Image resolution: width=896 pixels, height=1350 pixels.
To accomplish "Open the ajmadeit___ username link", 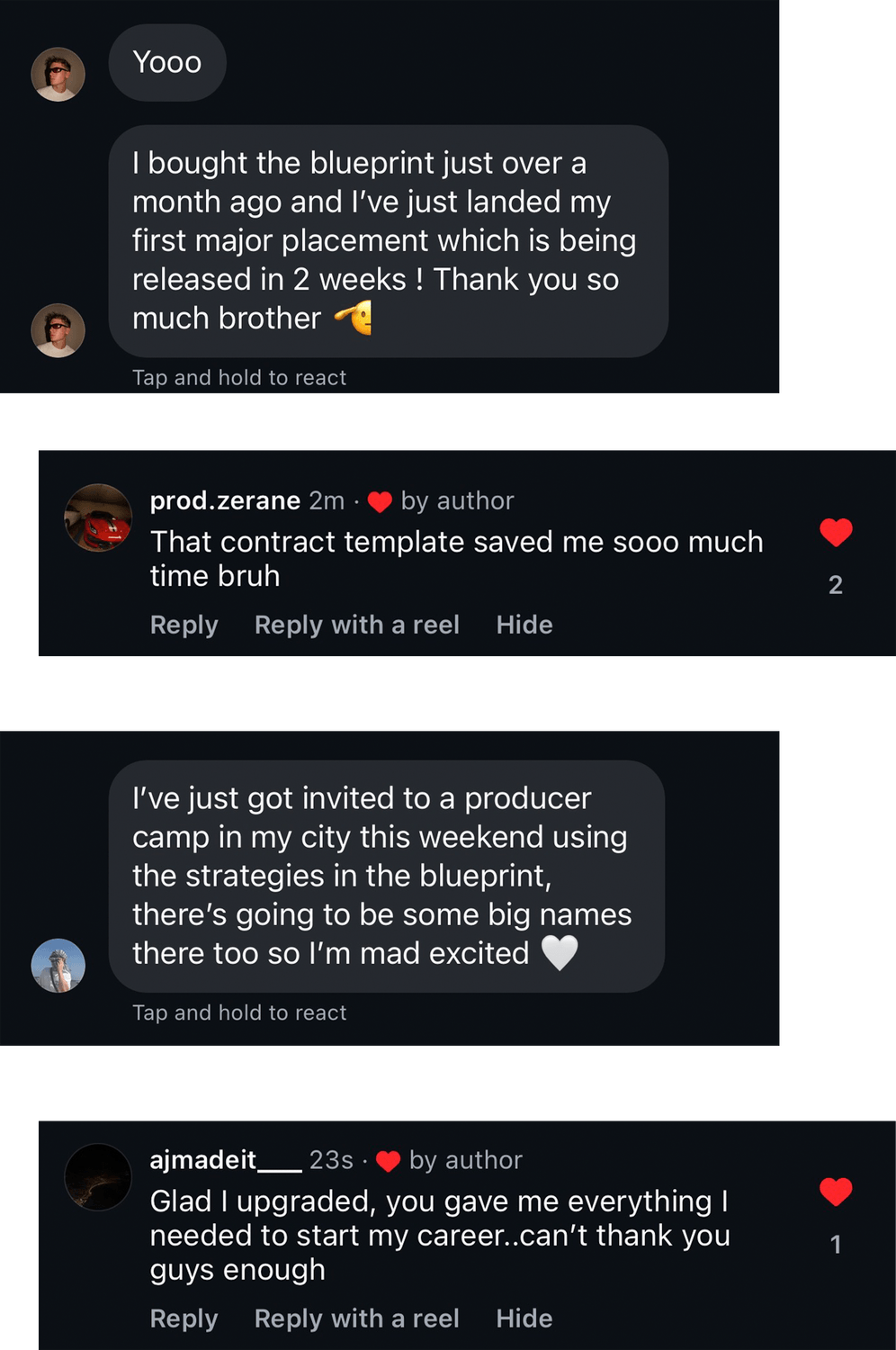I will [225, 1160].
